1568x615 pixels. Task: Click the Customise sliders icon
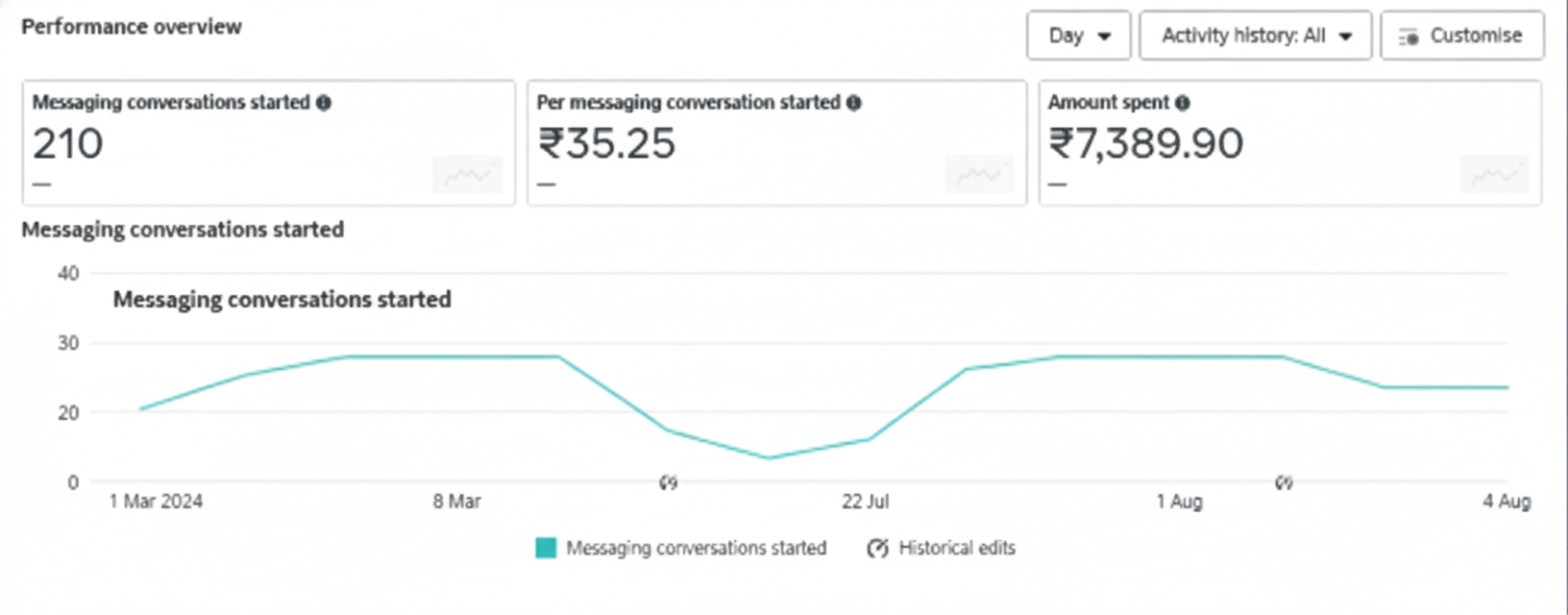point(1409,37)
